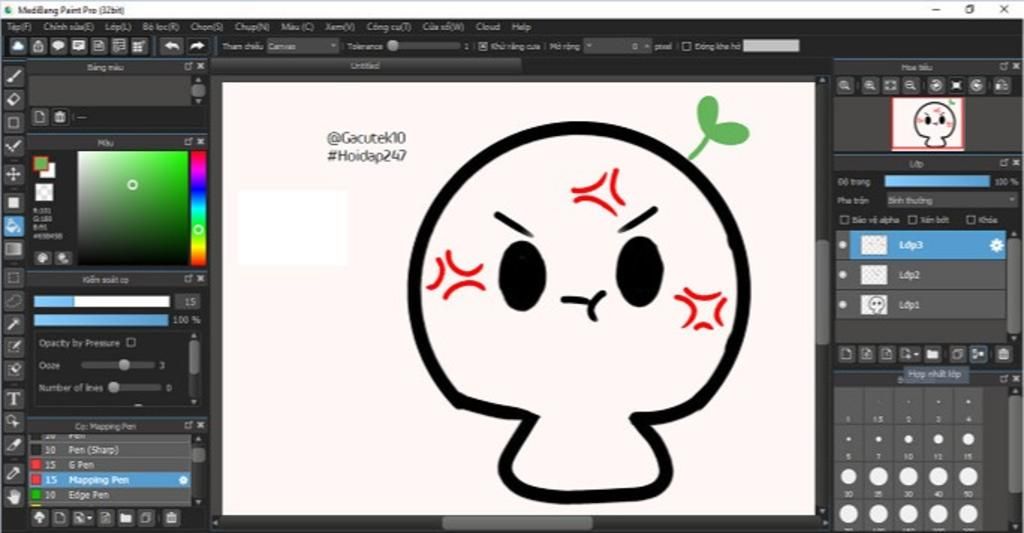Delete palette color with trash icon

(59, 117)
